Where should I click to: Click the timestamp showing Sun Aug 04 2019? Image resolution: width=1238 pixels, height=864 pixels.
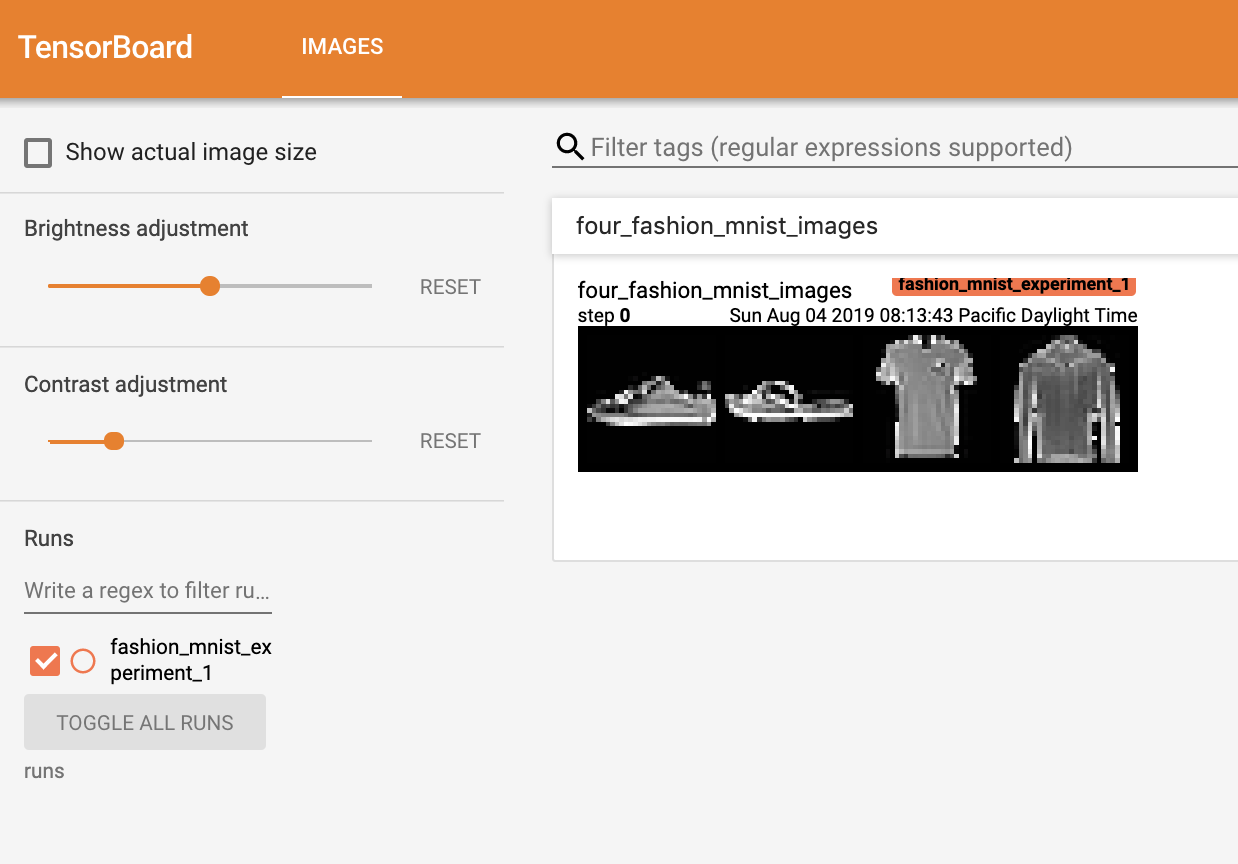[930, 315]
